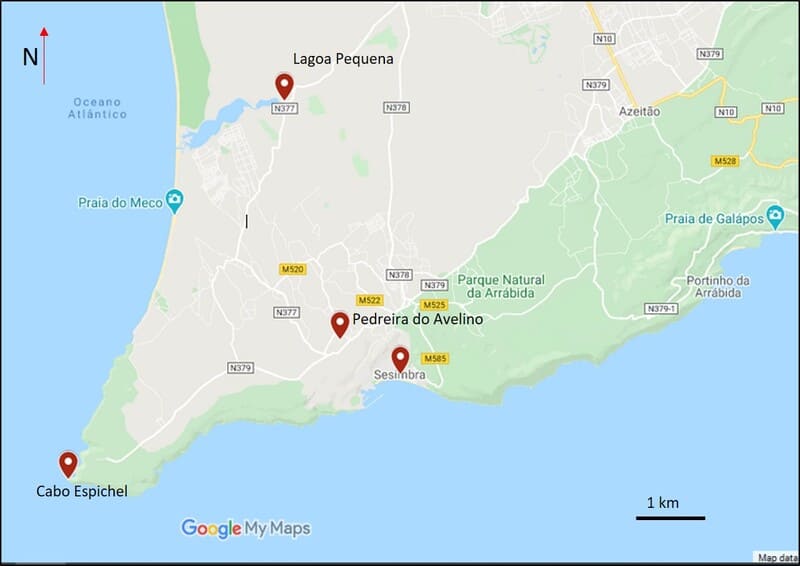Image resolution: width=800 pixels, height=566 pixels.
Task: Click the Oceano Atlântico label
Action: (x=97, y=108)
